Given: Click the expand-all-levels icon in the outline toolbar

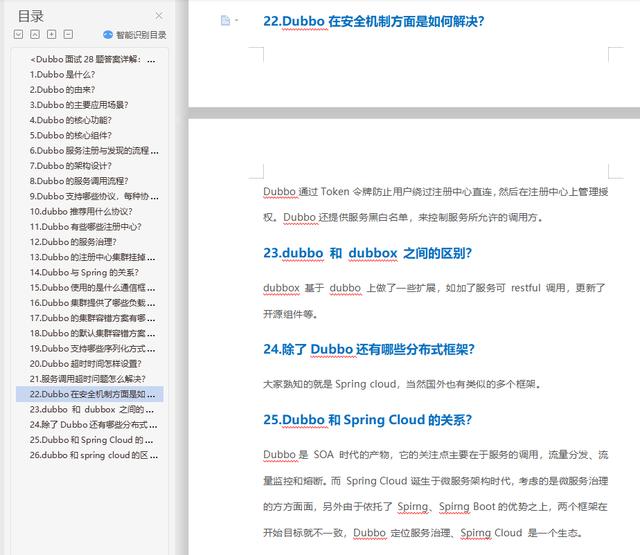Looking at the screenshot, I should [x=18, y=34].
